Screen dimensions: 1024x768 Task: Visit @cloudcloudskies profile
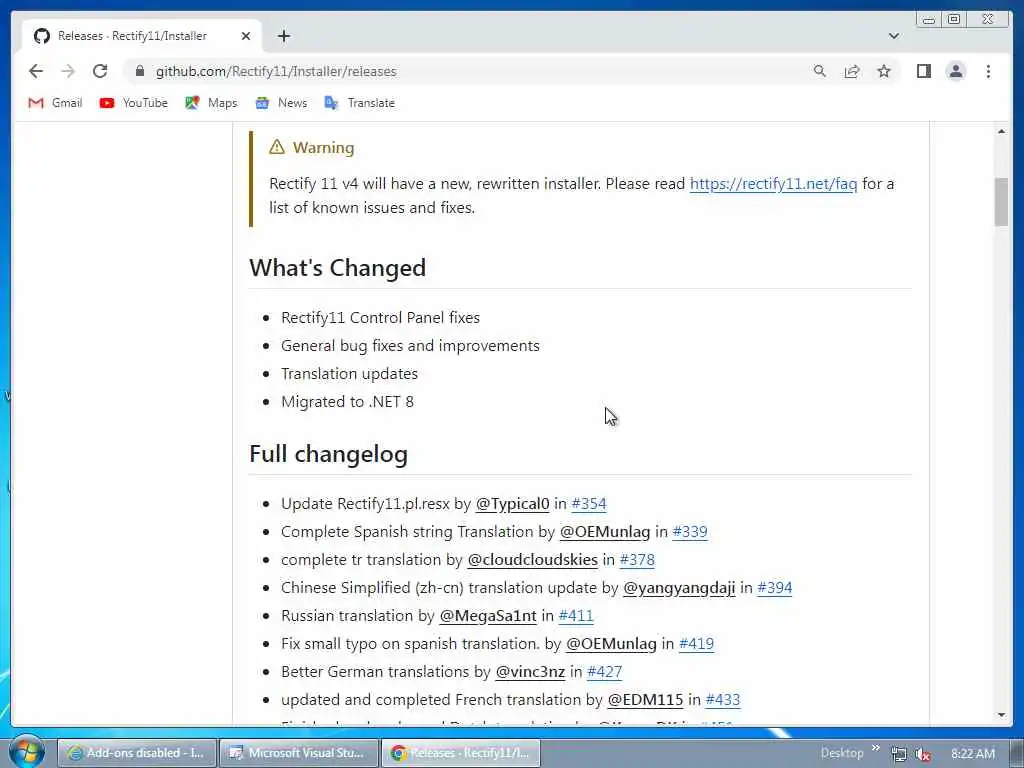pos(532,560)
